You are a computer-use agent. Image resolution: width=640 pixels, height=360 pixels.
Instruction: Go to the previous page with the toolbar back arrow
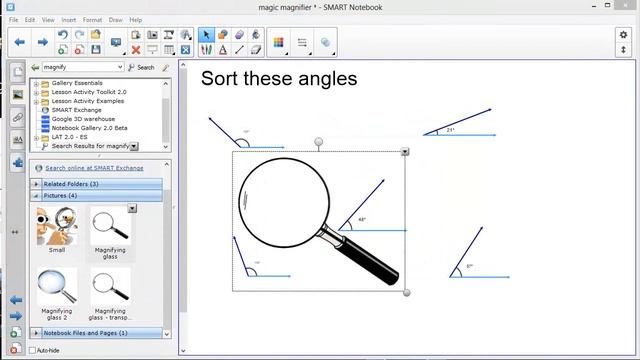(19, 42)
